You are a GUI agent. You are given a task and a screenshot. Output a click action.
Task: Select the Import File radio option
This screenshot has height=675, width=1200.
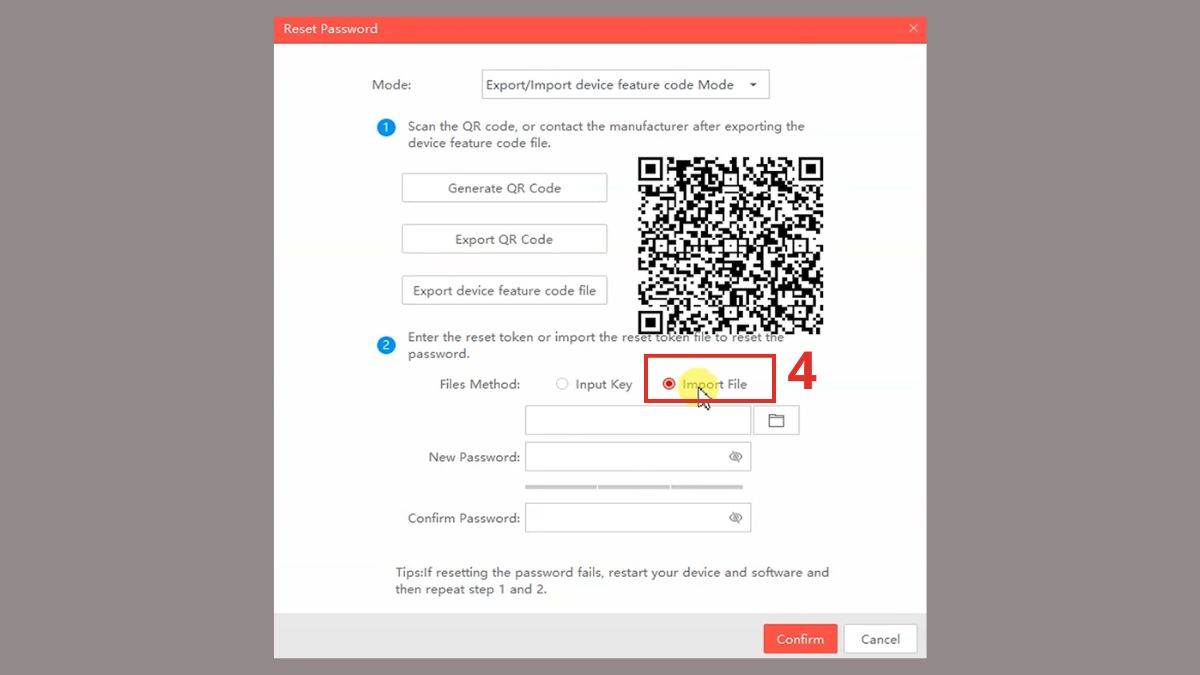[705, 384]
